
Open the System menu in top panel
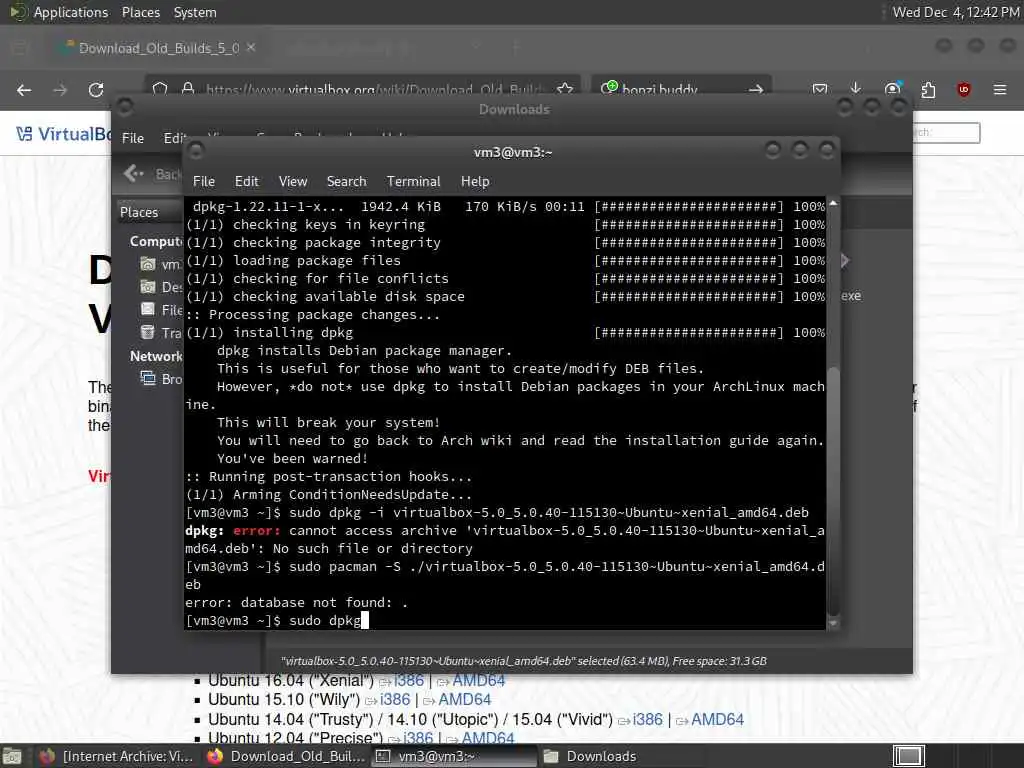coord(195,12)
